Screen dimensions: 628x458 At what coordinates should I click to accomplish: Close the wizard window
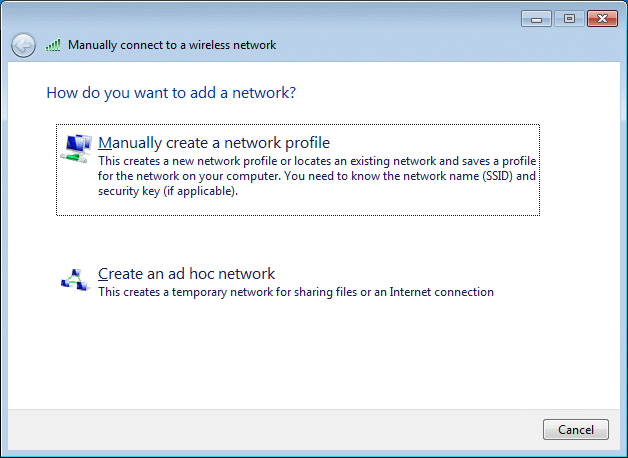click(602, 19)
